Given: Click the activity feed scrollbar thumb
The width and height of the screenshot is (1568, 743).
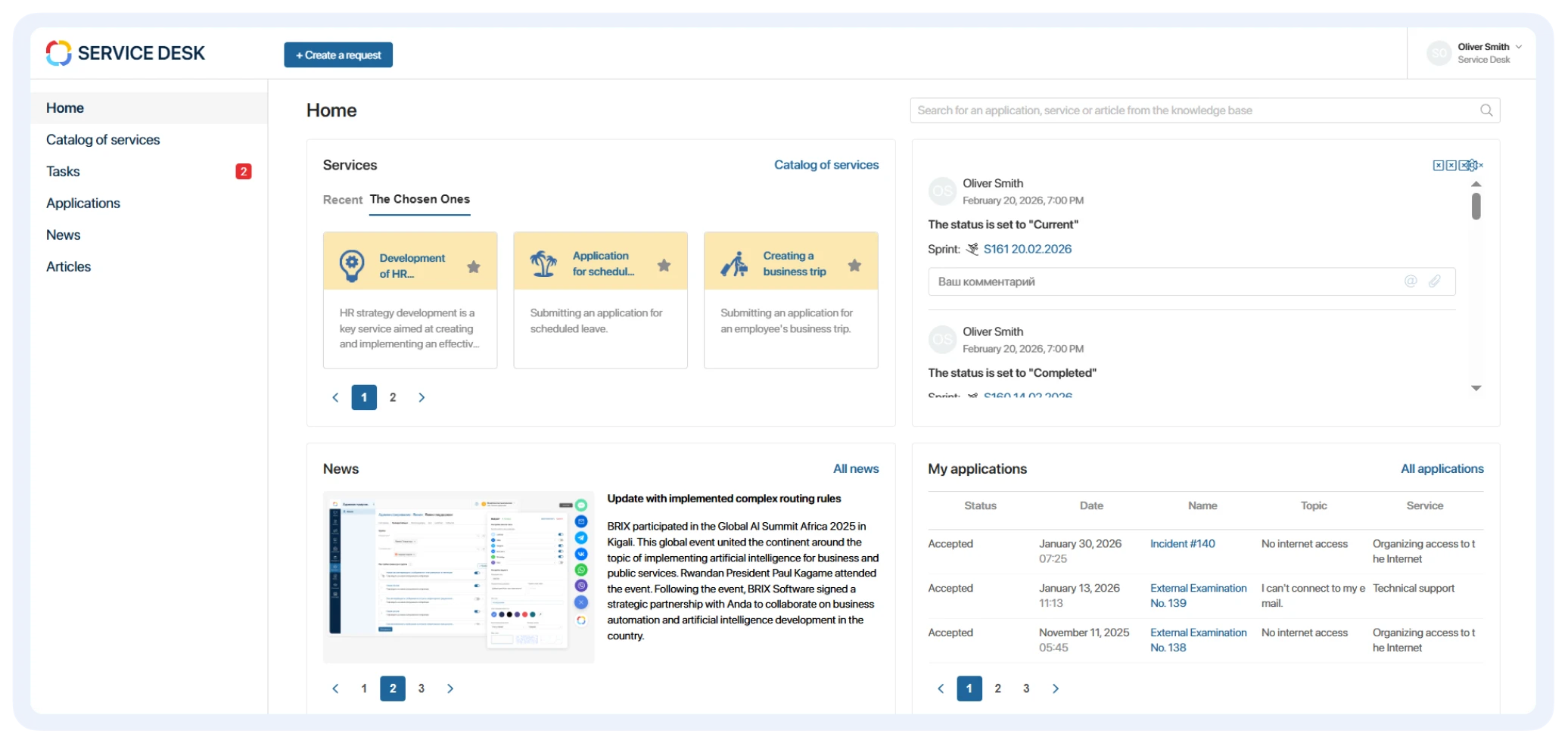Looking at the screenshot, I should (x=1476, y=207).
